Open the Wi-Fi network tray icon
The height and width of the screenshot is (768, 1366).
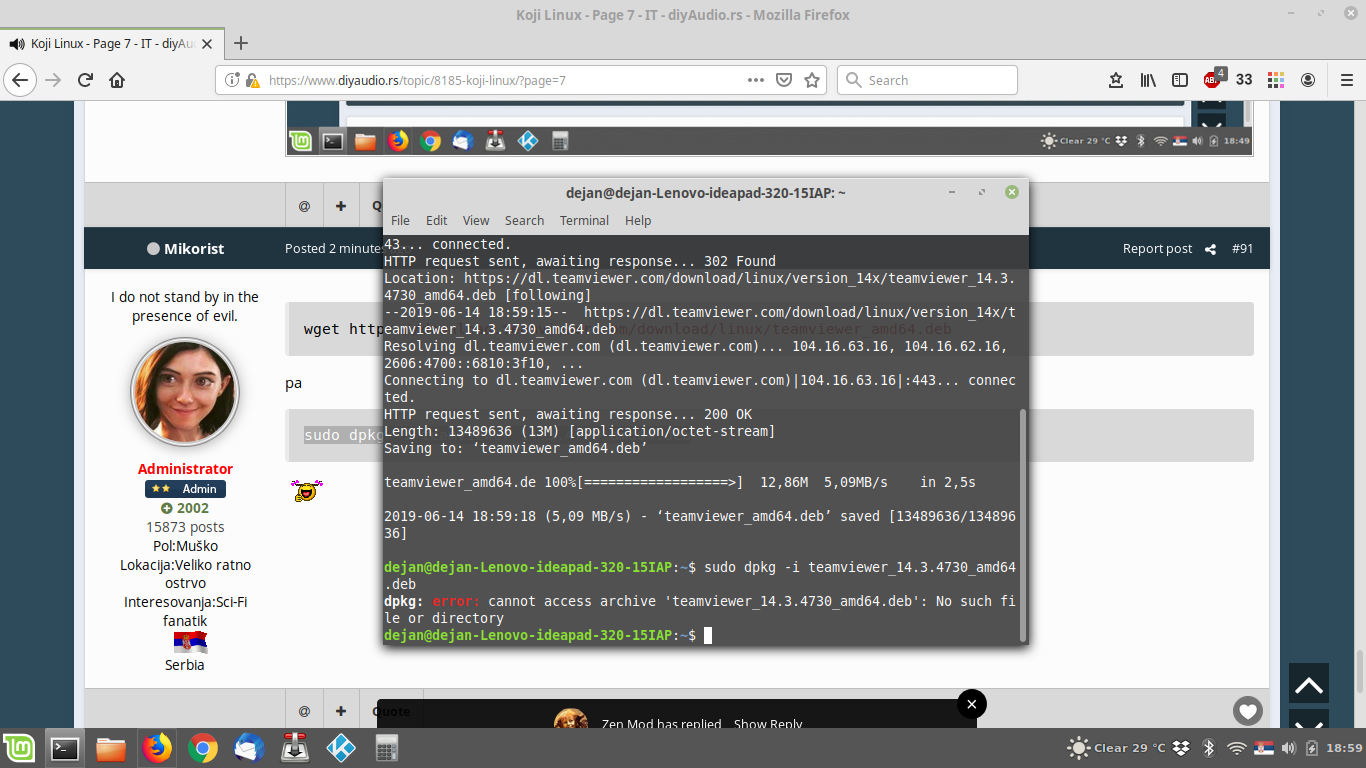1237,748
